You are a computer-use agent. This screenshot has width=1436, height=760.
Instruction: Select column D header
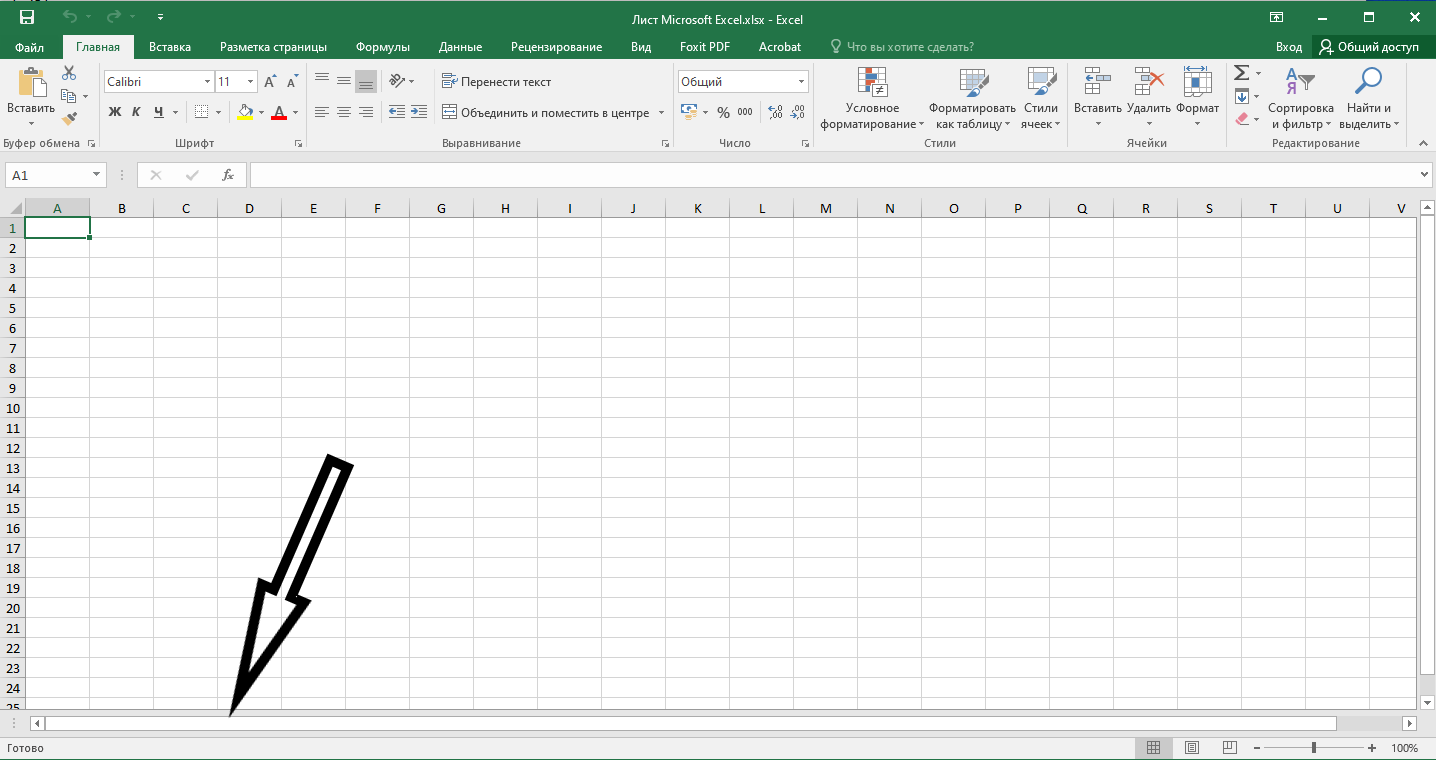(x=249, y=208)
